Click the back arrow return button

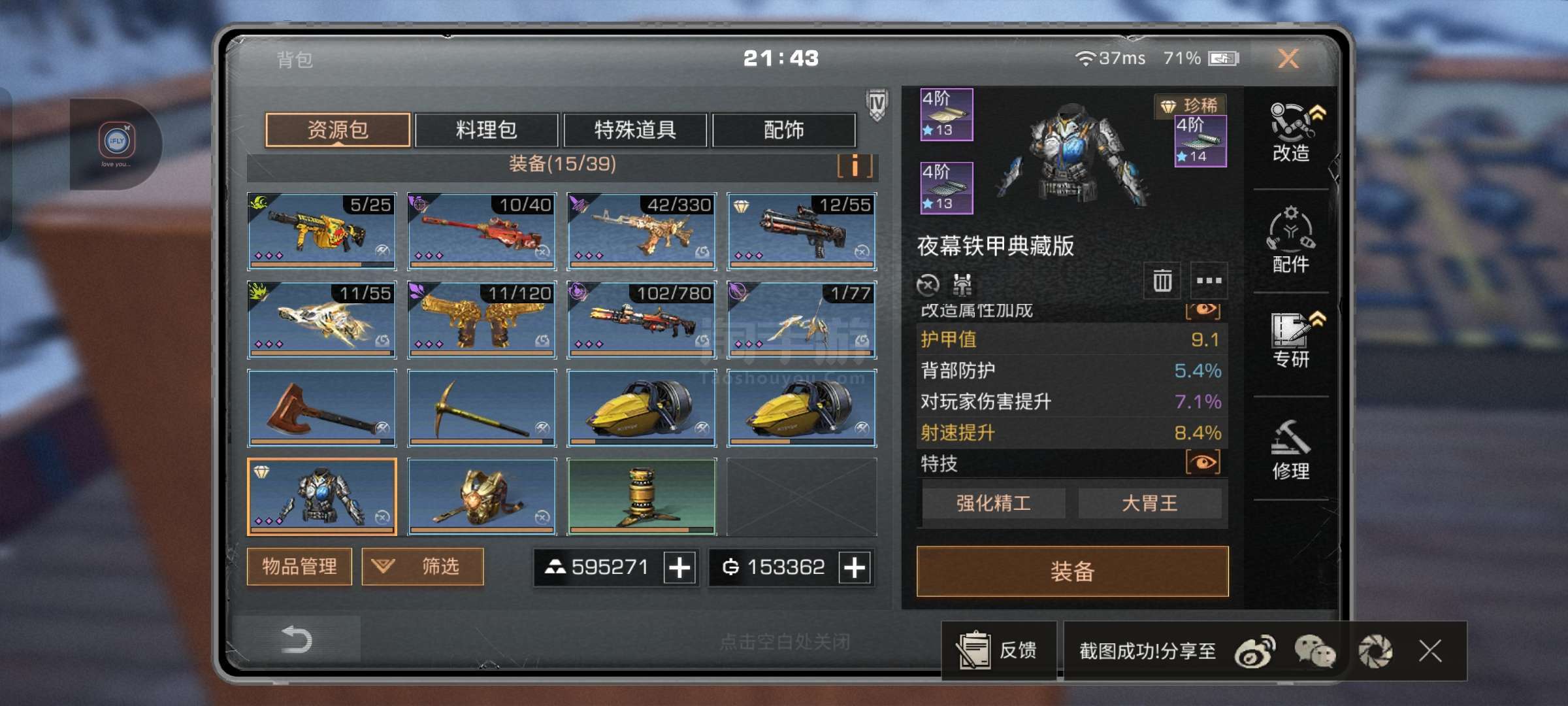(x=297, y=640)
